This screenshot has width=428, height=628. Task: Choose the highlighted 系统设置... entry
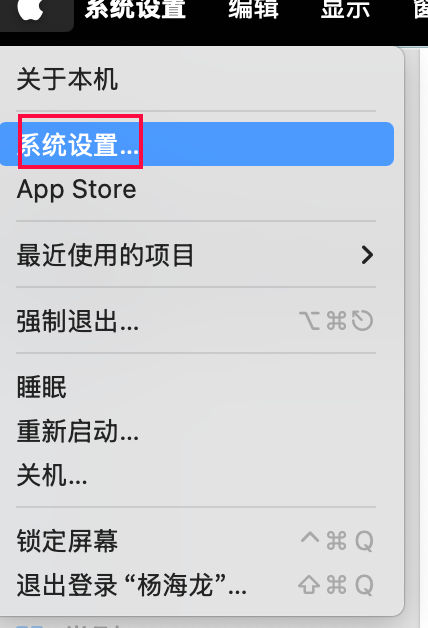pyautogui.click(x=197, y=144)
